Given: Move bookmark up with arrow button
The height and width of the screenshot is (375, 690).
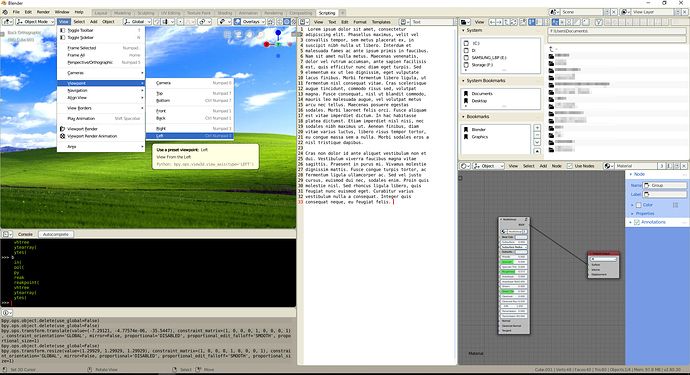Looking at the screenshot, I should pos(537,151).
